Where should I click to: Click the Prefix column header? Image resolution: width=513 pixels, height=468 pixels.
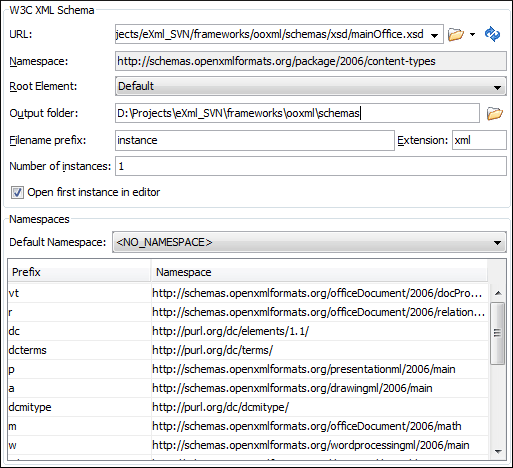click(79, 272)
